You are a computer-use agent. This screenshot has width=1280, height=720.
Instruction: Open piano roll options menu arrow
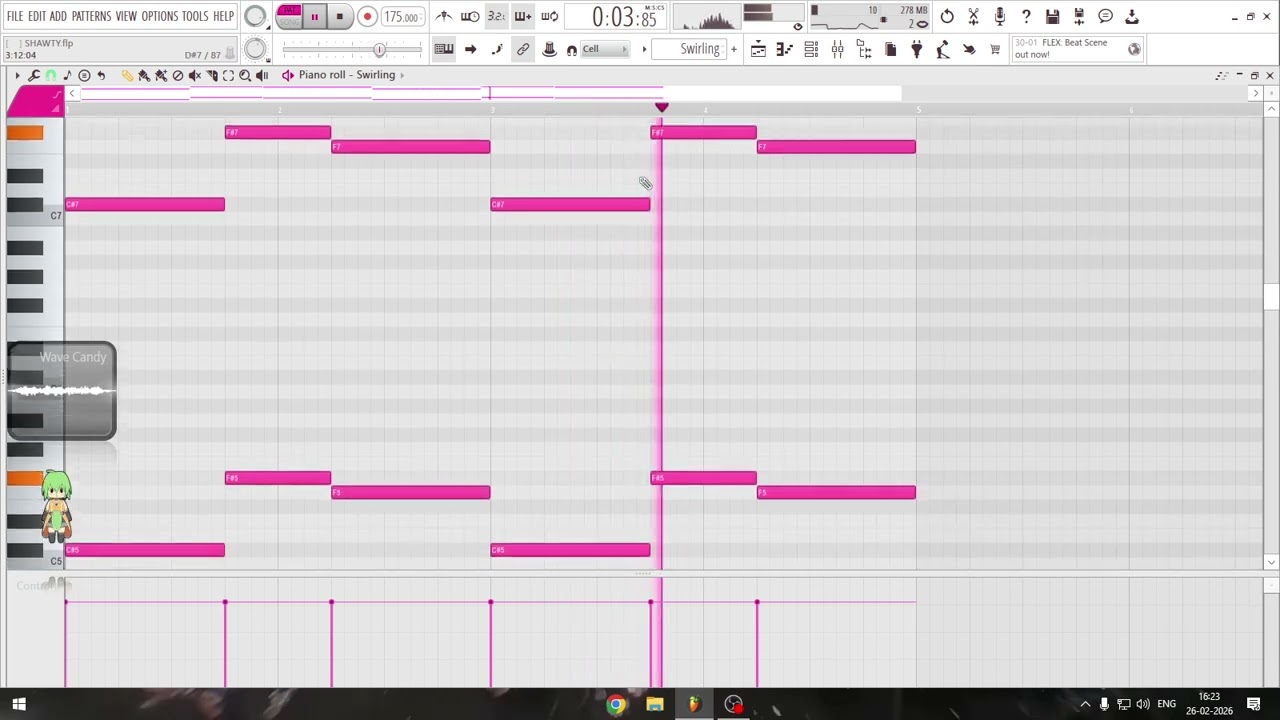tap(17, 75)
